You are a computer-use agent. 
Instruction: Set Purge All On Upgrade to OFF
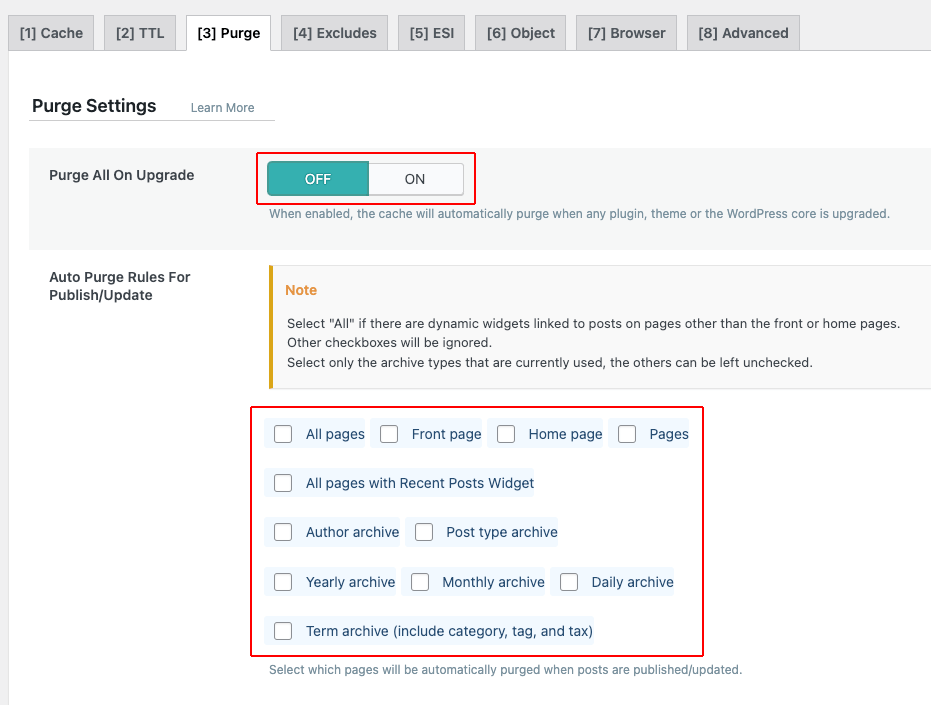pos(318,179)
